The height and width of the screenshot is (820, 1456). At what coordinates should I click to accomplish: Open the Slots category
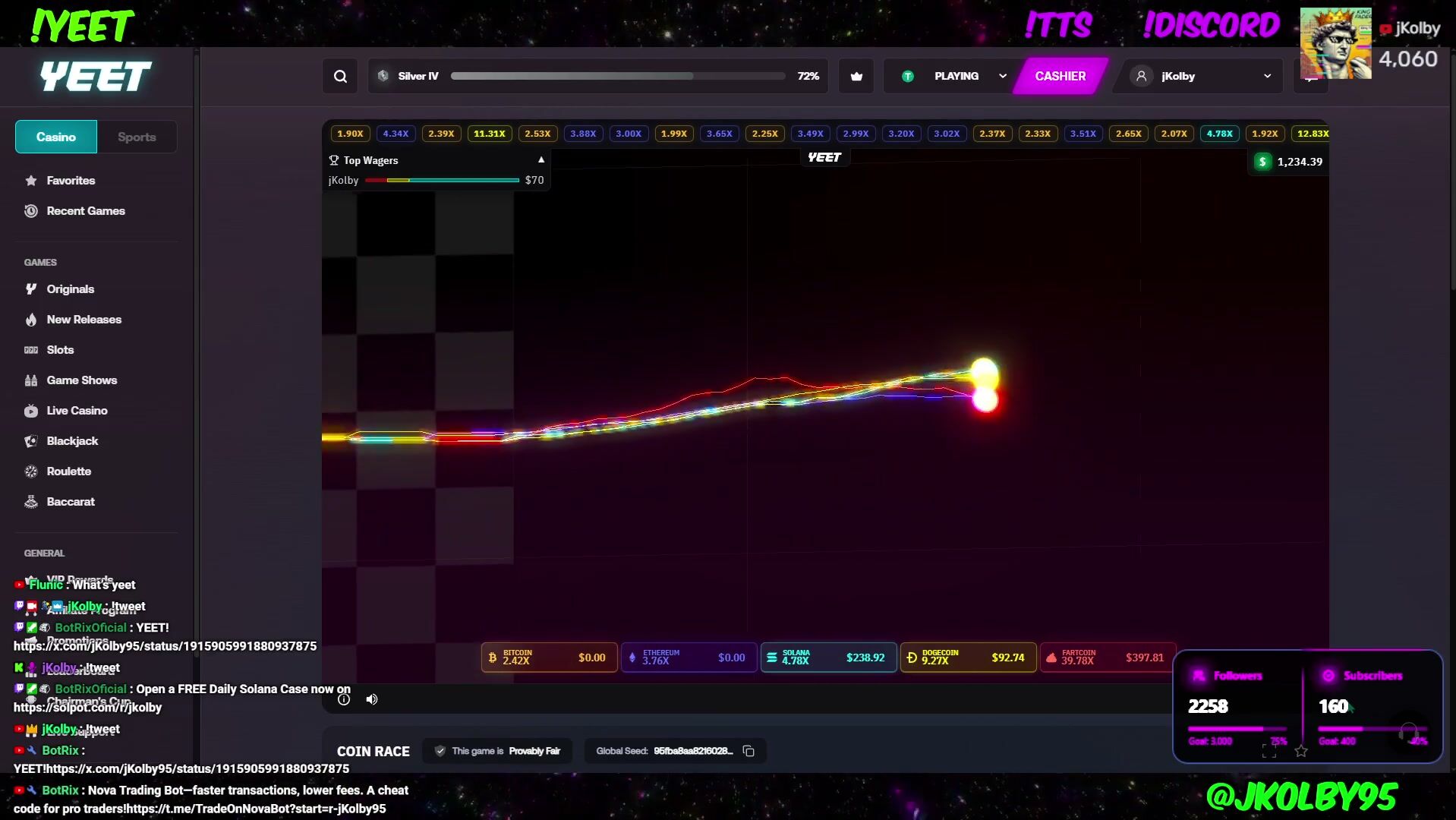(x=60, y=350)
